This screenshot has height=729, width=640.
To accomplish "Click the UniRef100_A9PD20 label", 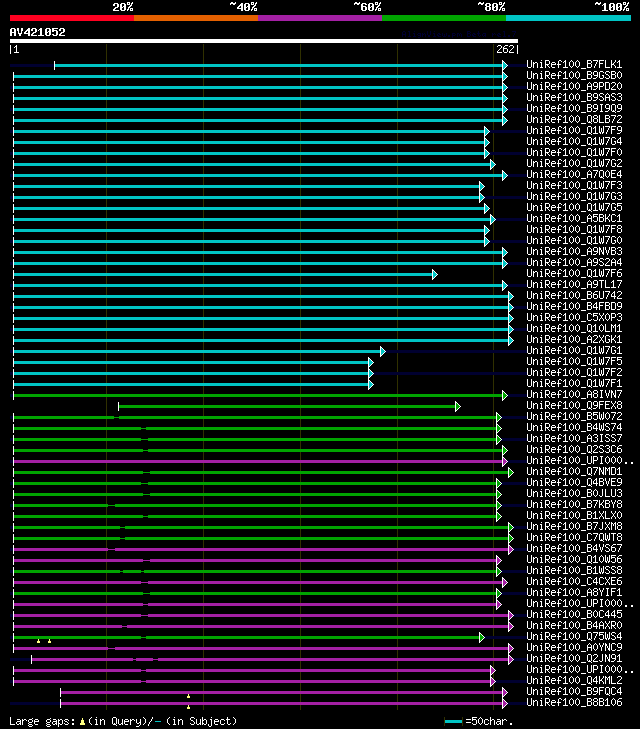I will (574, 86).
